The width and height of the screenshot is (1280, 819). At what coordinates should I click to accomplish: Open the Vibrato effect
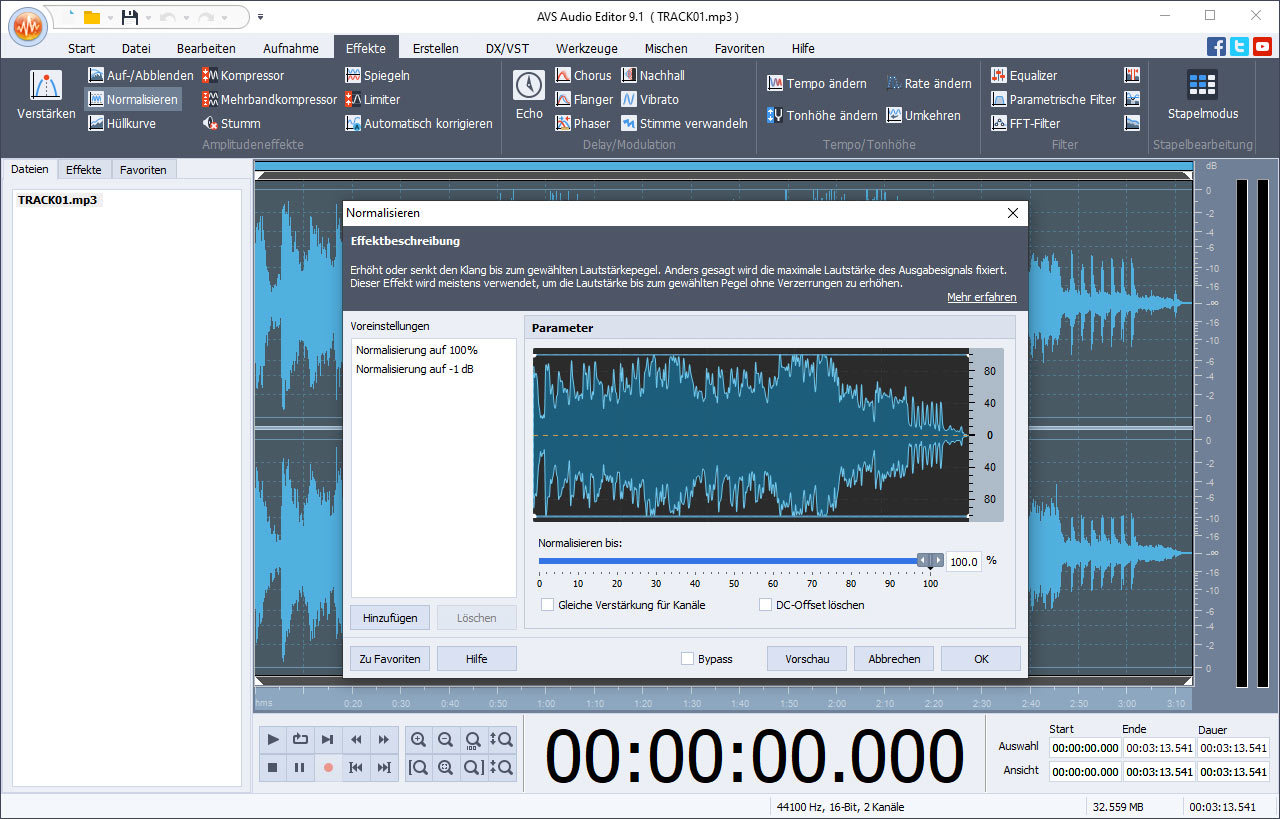[x=650, y=99]
